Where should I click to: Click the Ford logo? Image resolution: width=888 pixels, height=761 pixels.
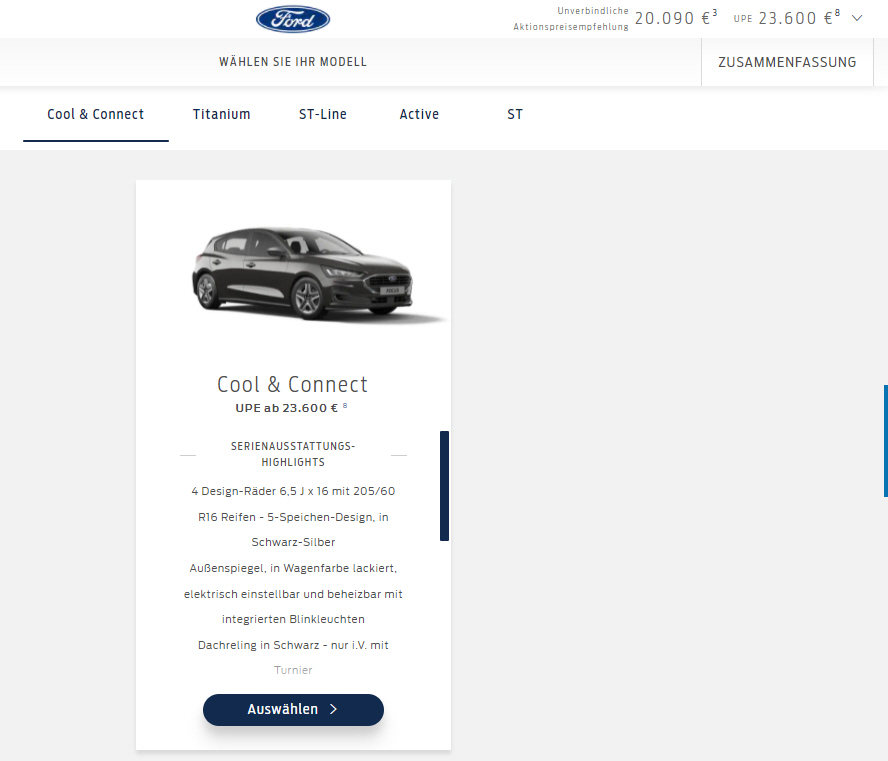point(293,19)
